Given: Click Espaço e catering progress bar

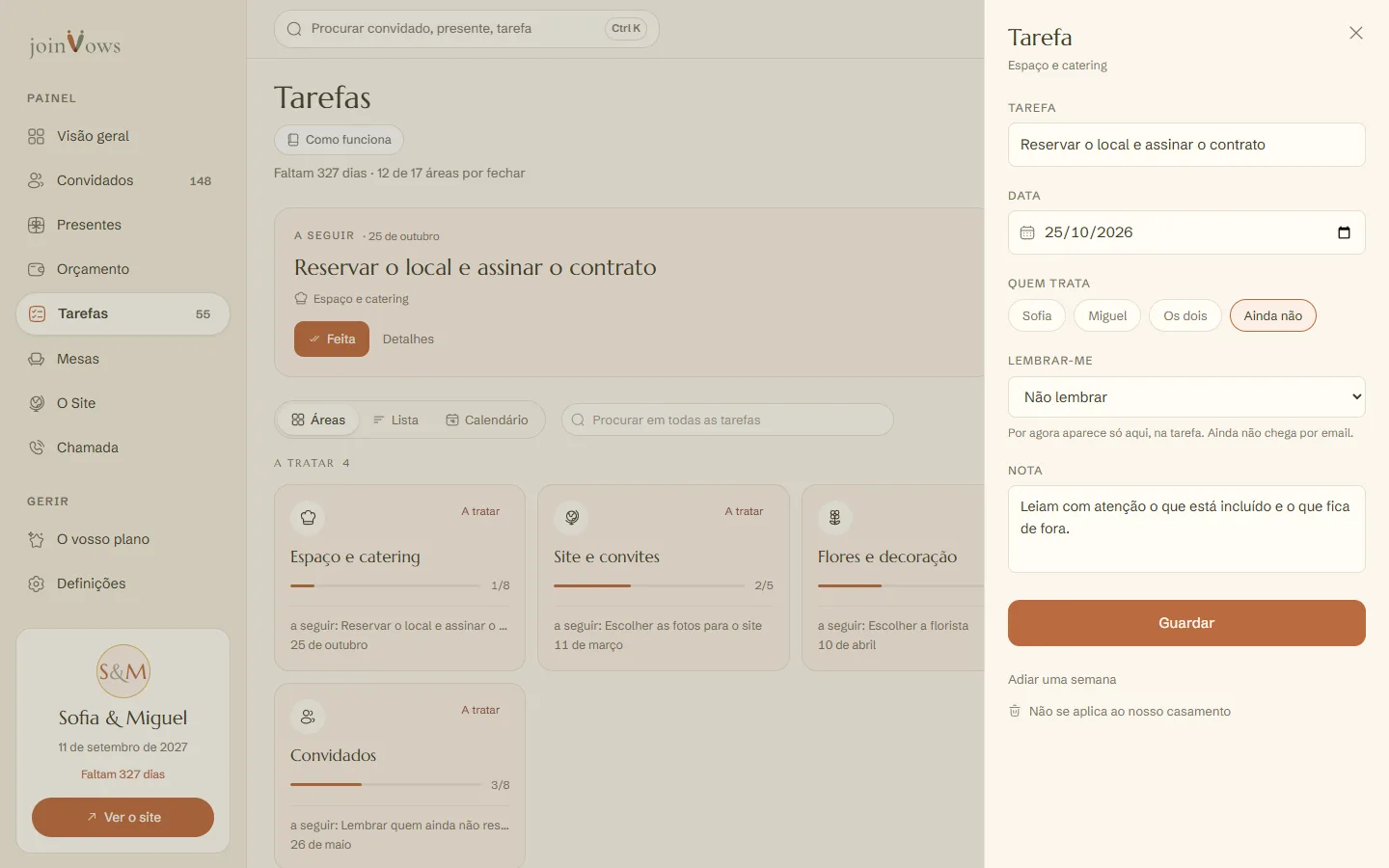Looking at the screenshot, I should coord(385,585).
